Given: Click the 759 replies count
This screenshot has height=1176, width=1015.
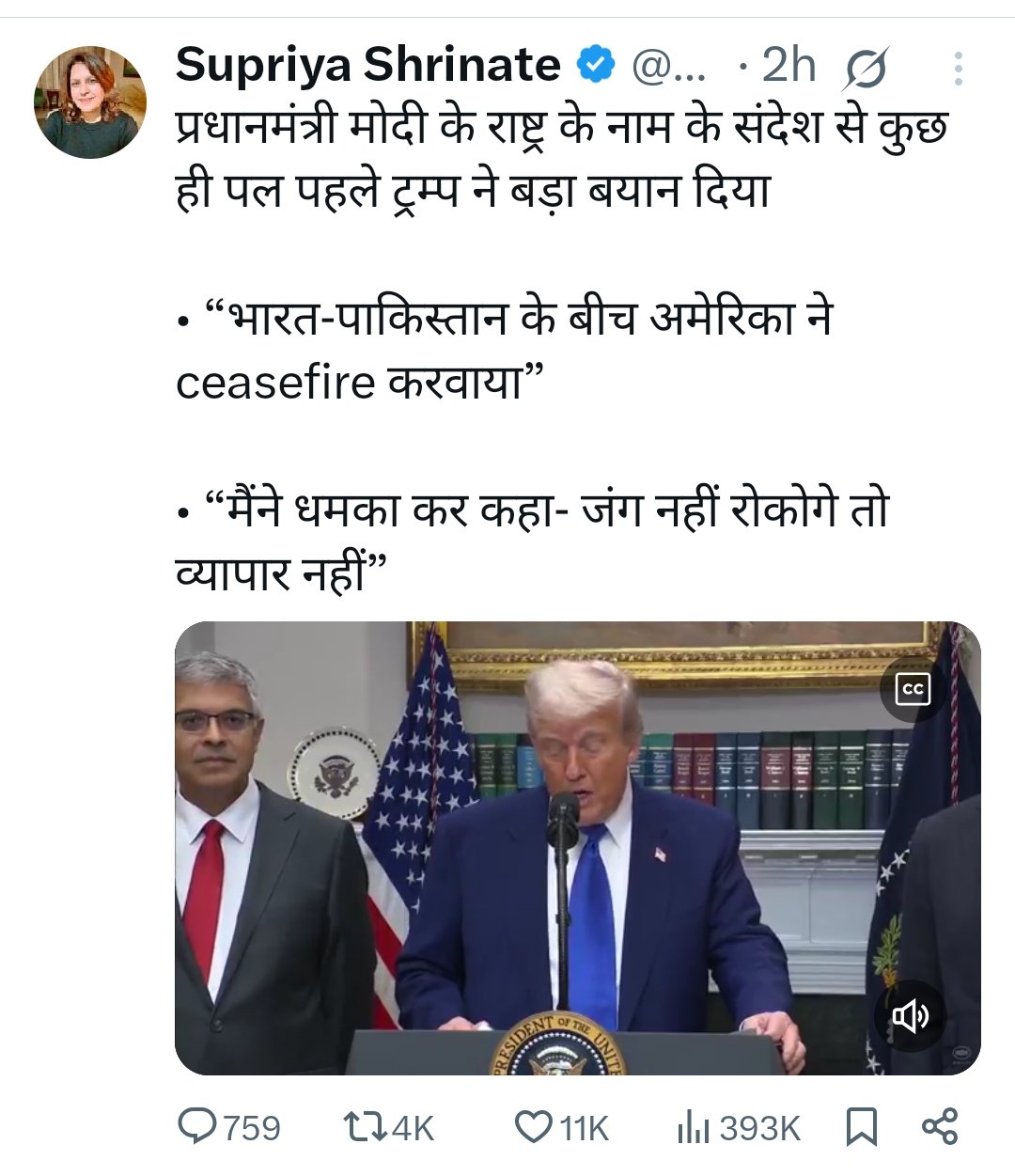Looking at the screenshot, I should click(x=252, y=1127).
